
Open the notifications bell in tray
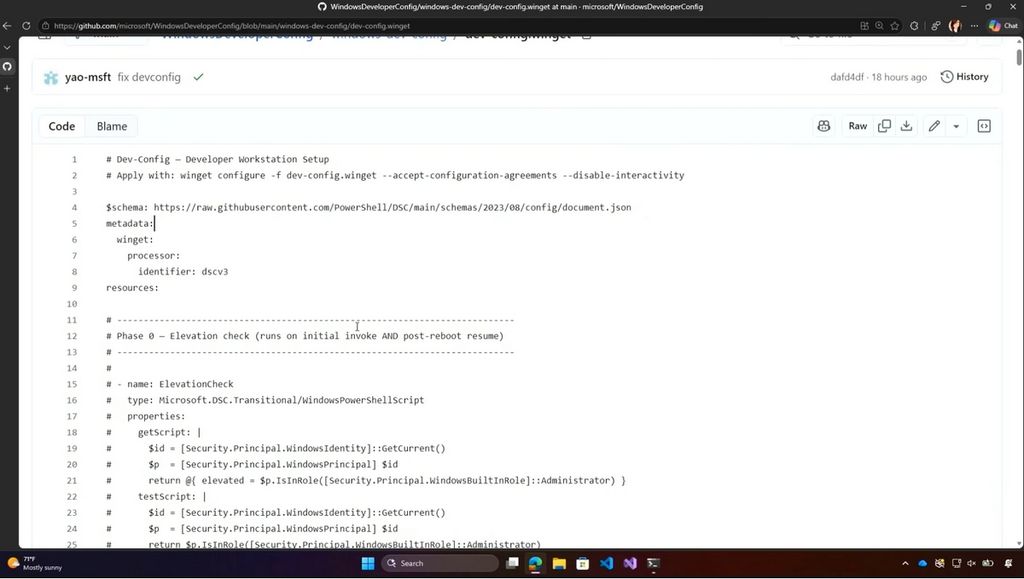coord(1008,563)
